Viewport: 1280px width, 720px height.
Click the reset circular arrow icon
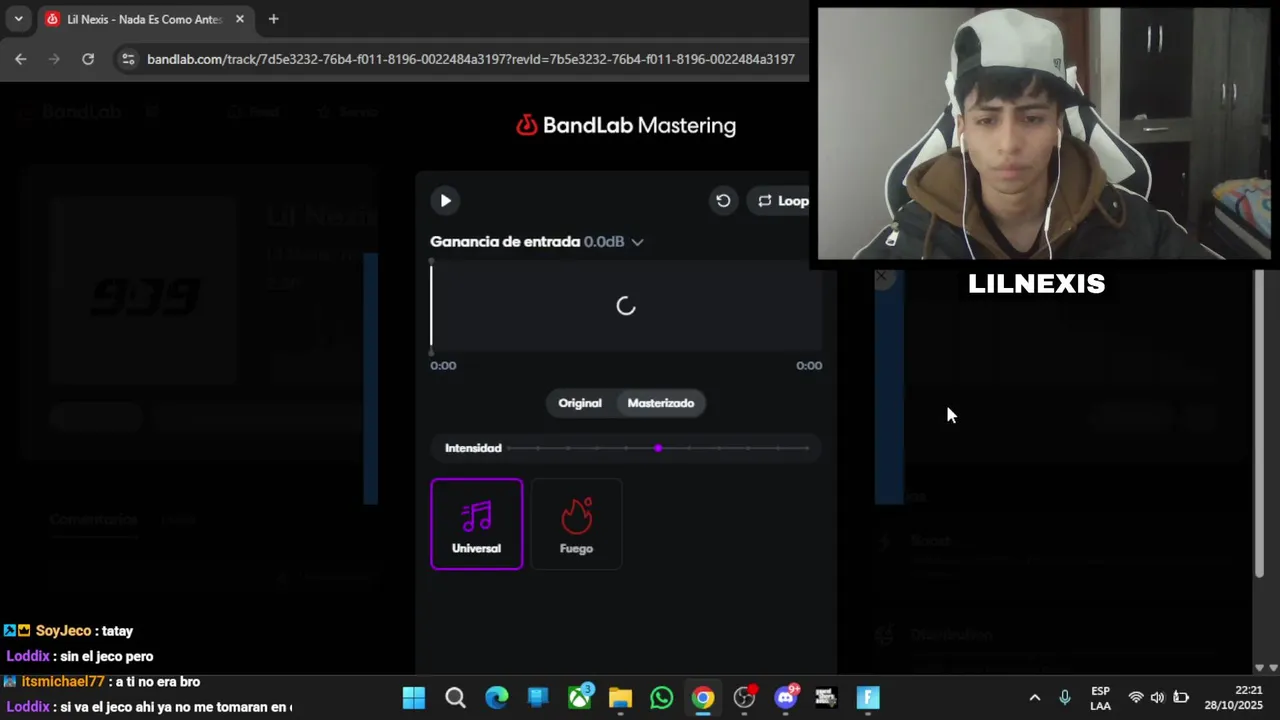tap(723, 201)
